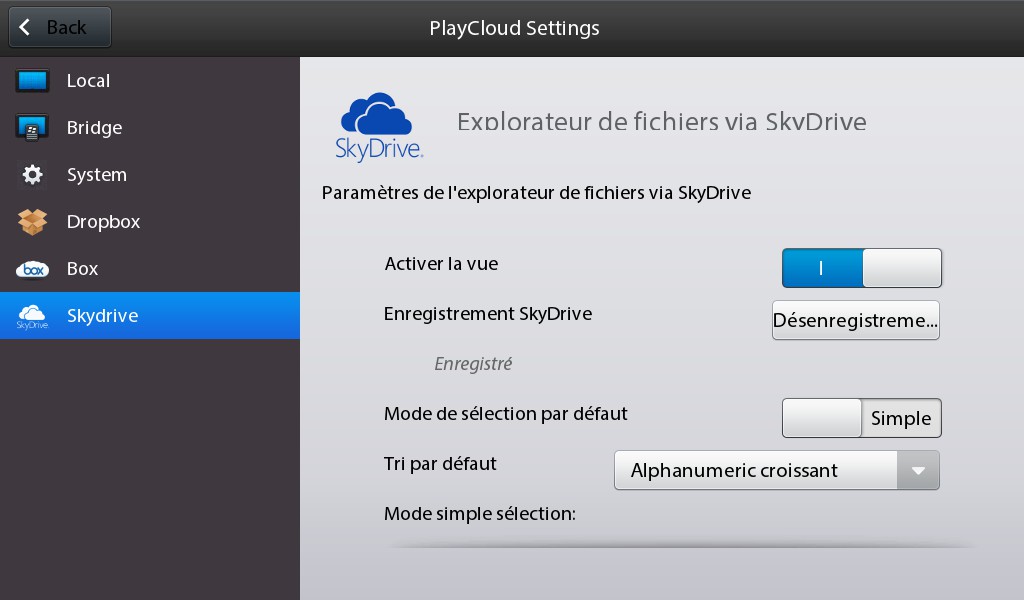Image resolution: width=1024 pixels, height=600 pixels.
Task: Toggle the Activer la vue switch
Action: tap(861, 268)
